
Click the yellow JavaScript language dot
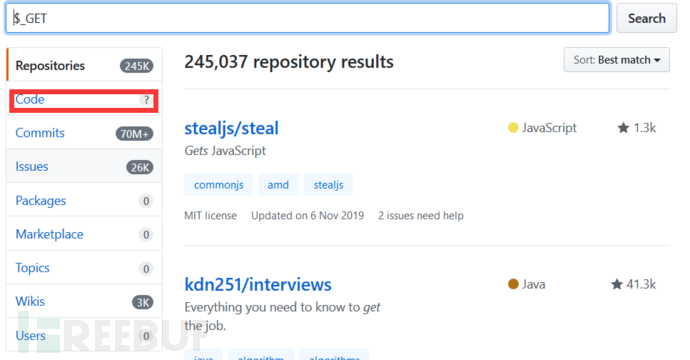pyautogui.click(x=513, y=128)
